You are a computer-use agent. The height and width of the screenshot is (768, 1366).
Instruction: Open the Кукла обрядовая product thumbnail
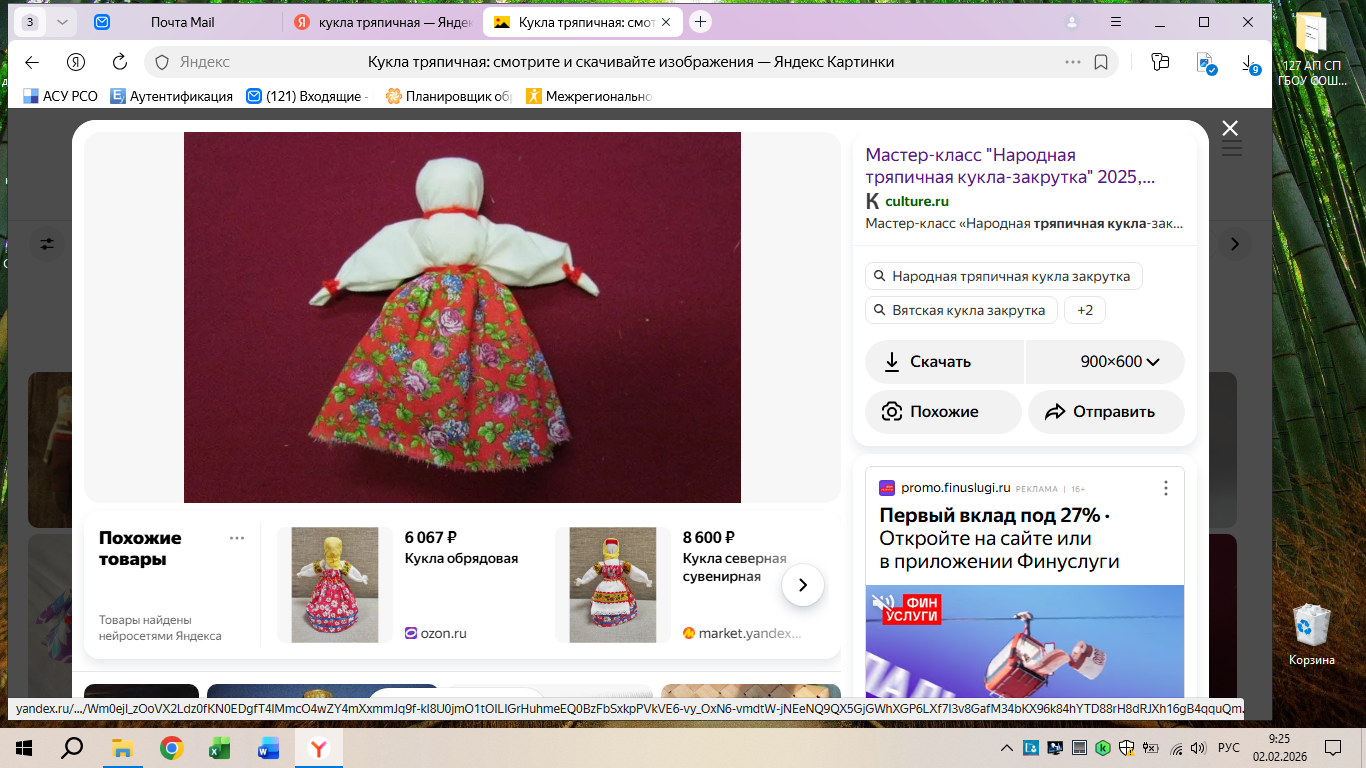pyautogui.click(x=335, y=585)
